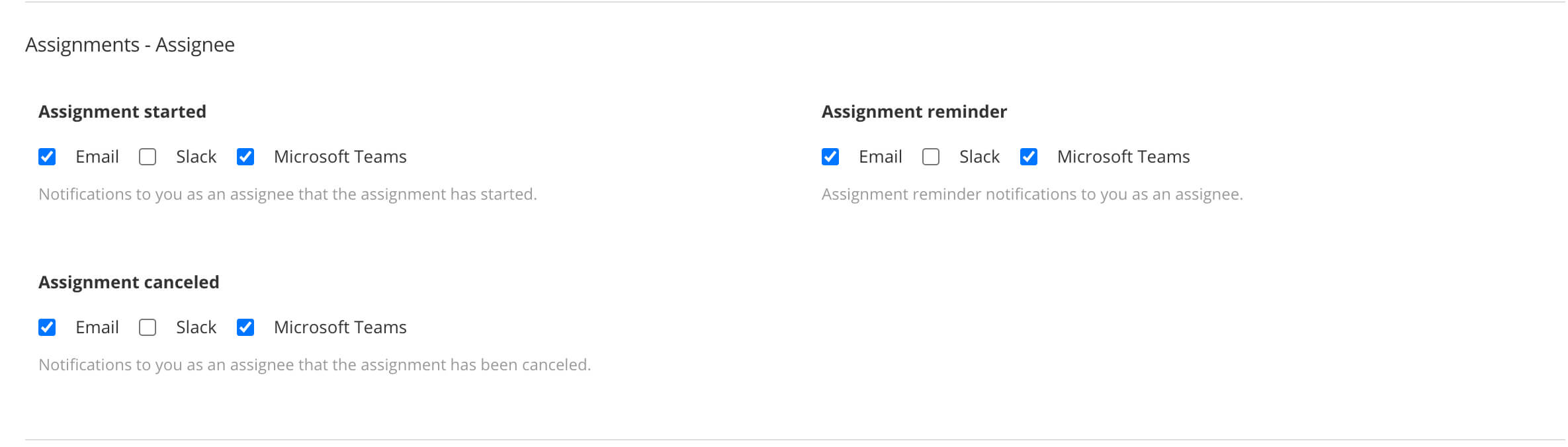Click the Microsoft Teams label under Assignment started
Viewport: 1568px width, 447px height.
point(339,157)
